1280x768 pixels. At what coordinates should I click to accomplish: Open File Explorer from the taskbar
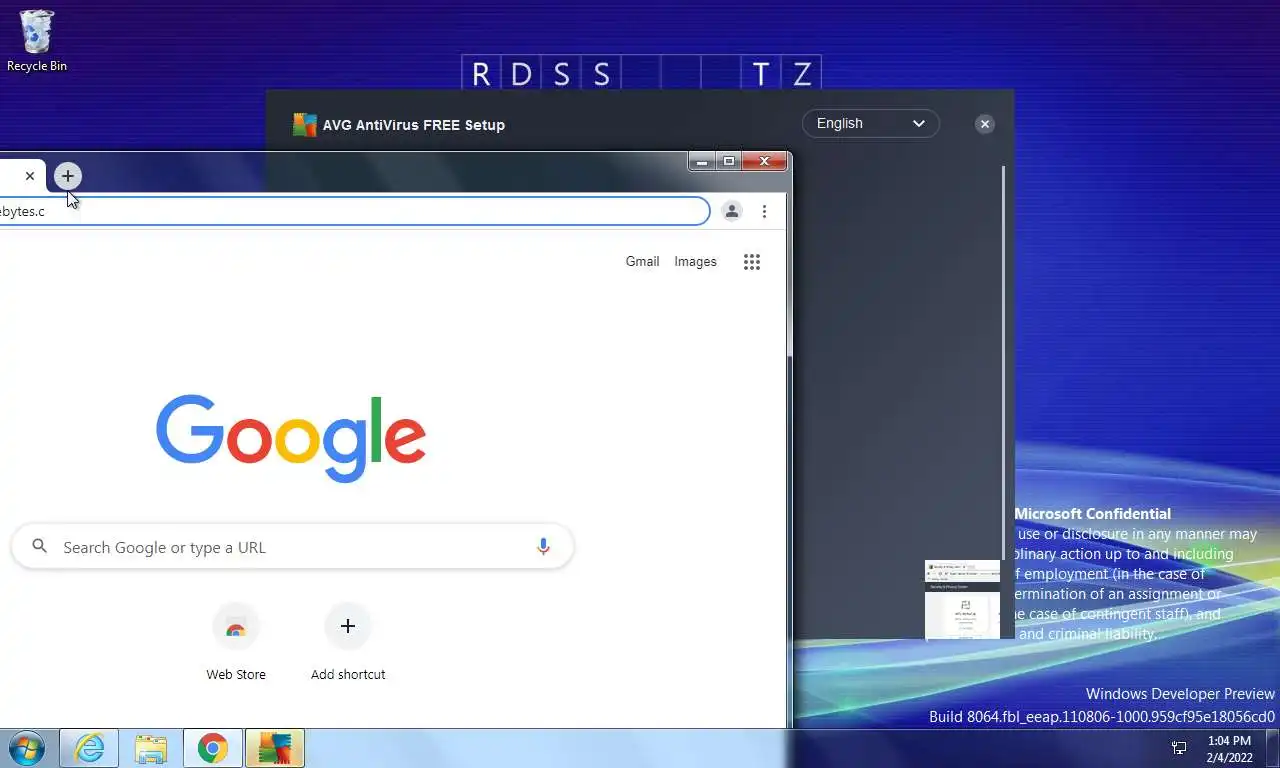coord(151,748)
